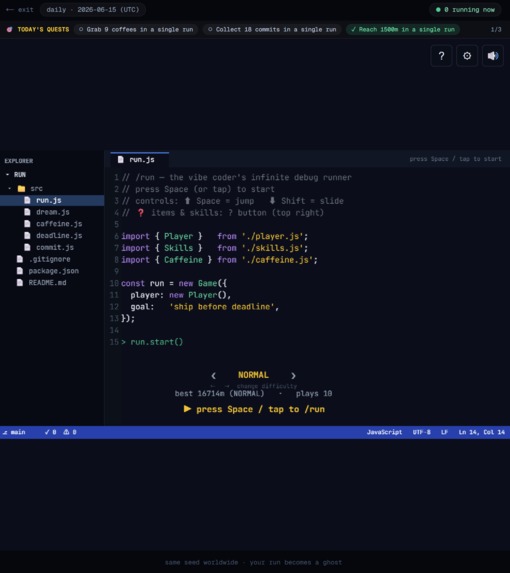Image resolution: width=510 pixels, height=573 pixels.
Task: Select the completed Reach 1500m quest
Action: (x=403, y=29)
